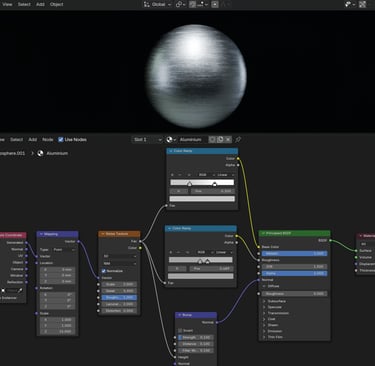Open the Noise Texture fBM type dropdown
This screenshot has width=375, height=366.
(119, 263)
